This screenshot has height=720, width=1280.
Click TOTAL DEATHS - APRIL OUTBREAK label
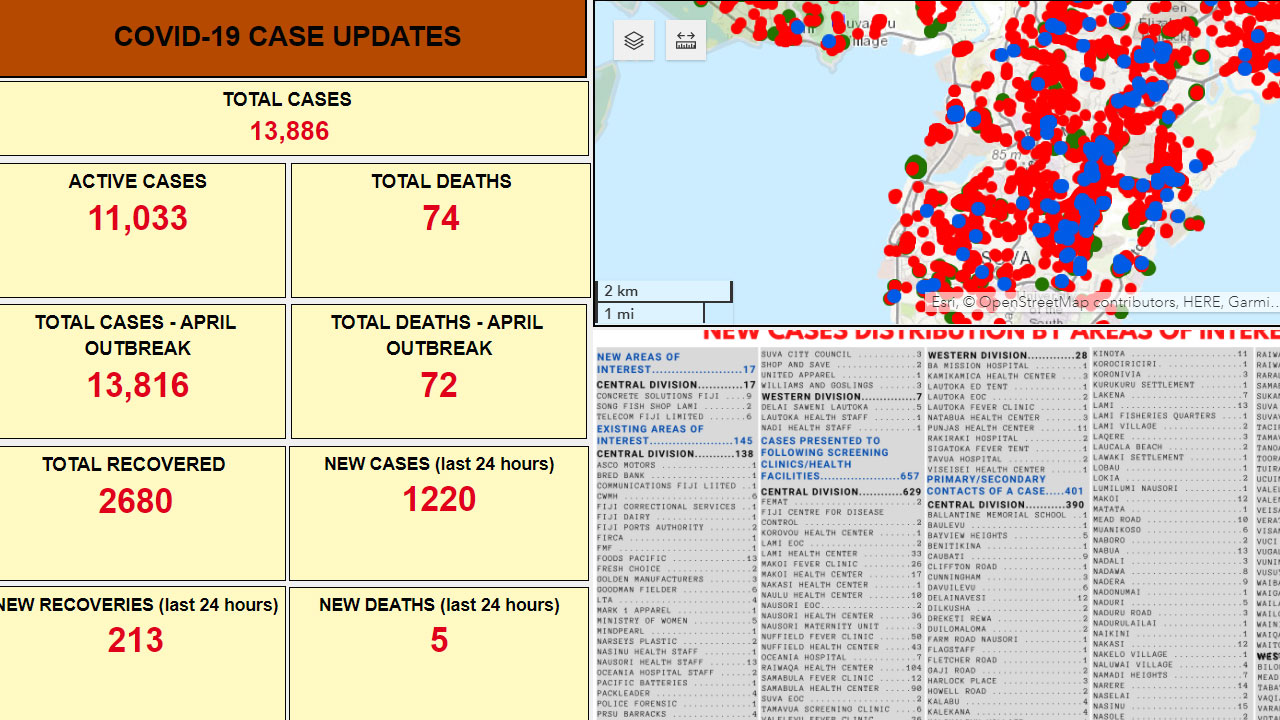tap(438, 336)
